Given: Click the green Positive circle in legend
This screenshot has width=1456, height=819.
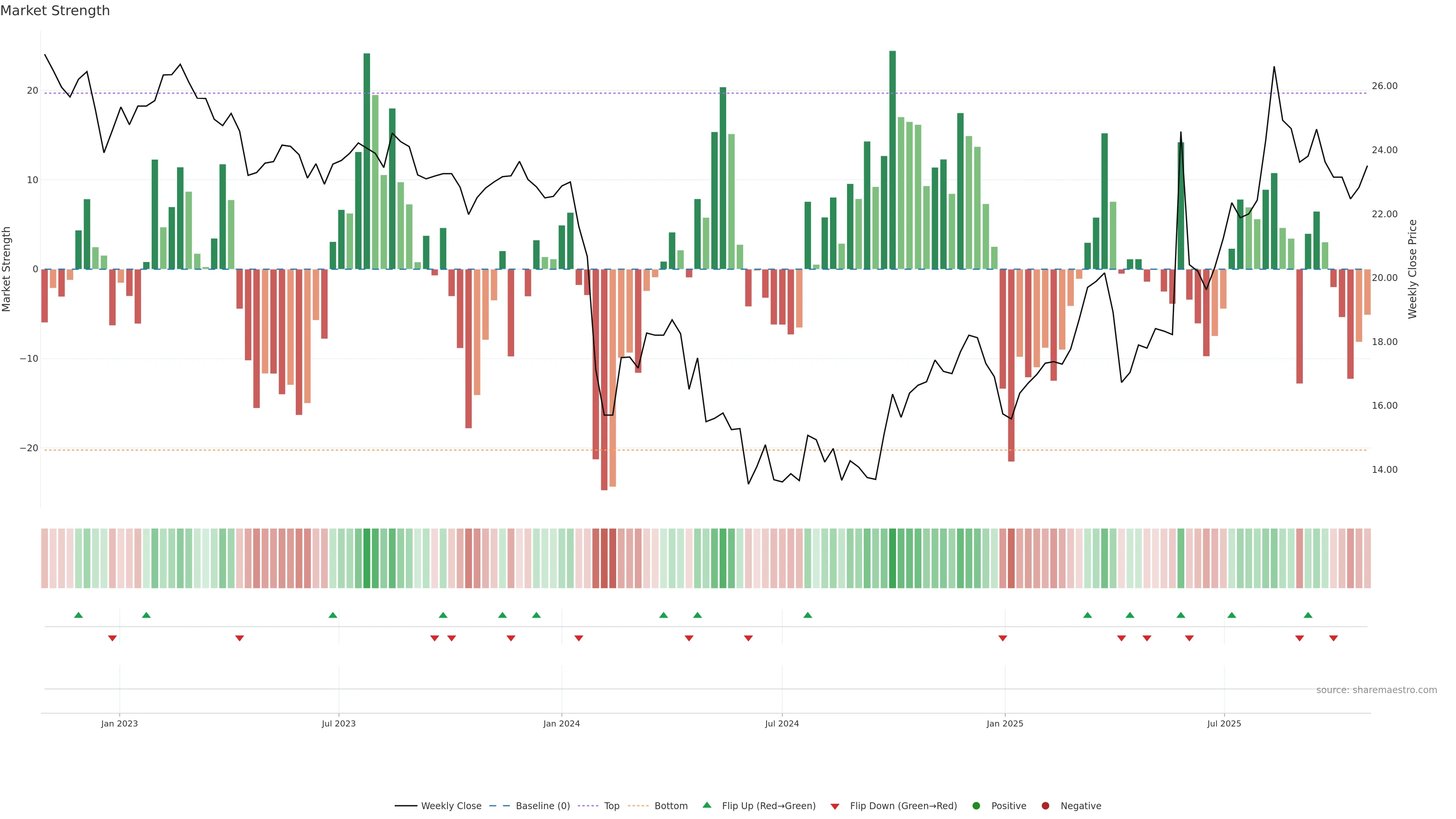Looking at the screenshot, I should (x=976, y=805).
